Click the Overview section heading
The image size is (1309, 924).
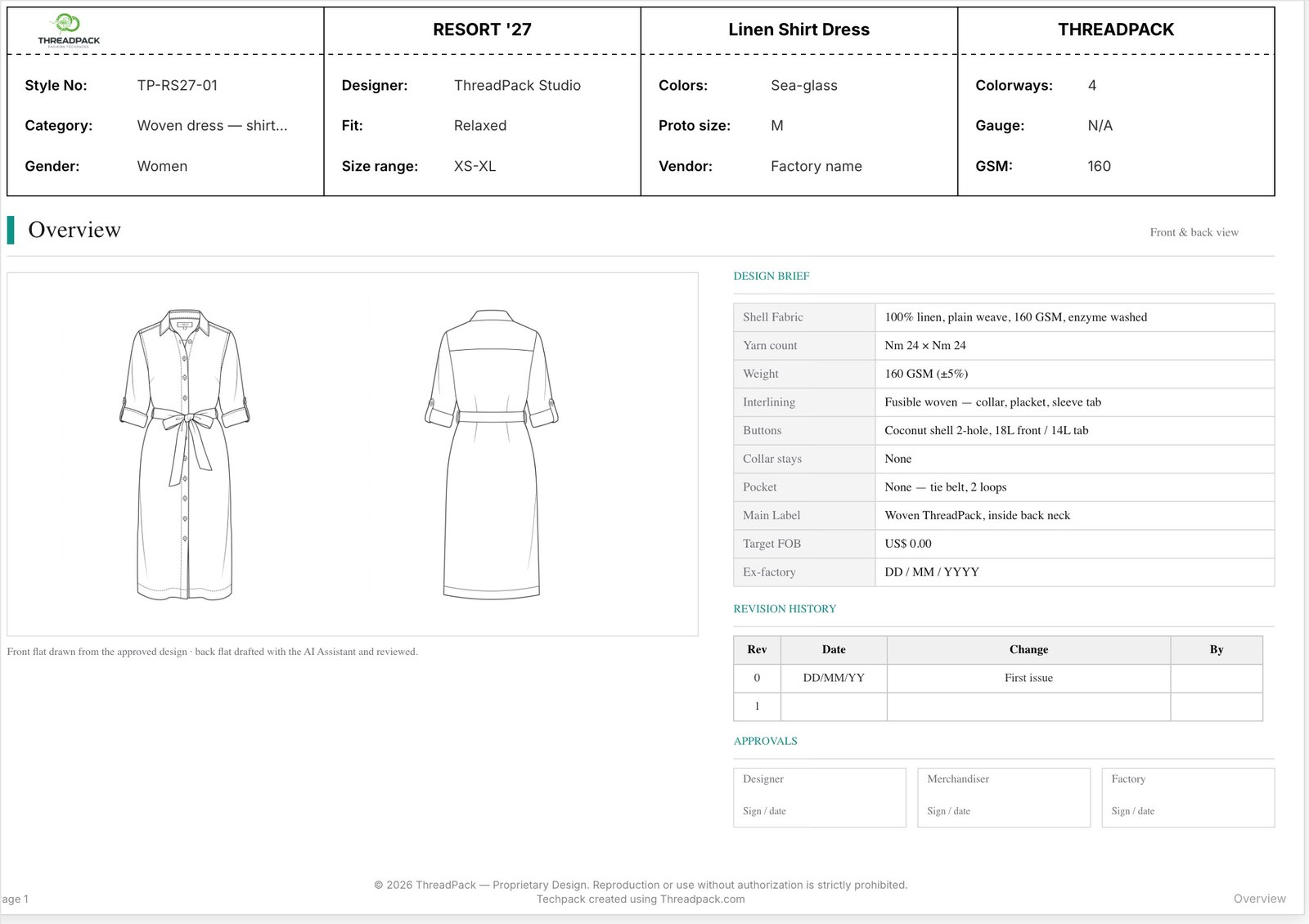coord(74,230)
